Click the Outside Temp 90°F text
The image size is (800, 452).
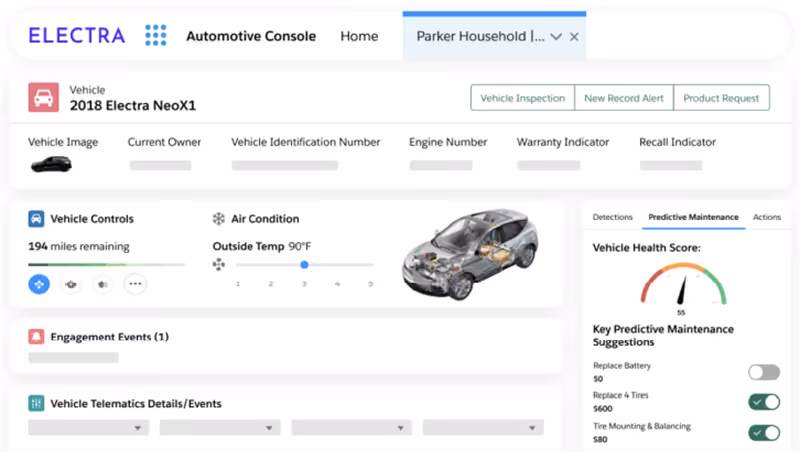point(262,246)
